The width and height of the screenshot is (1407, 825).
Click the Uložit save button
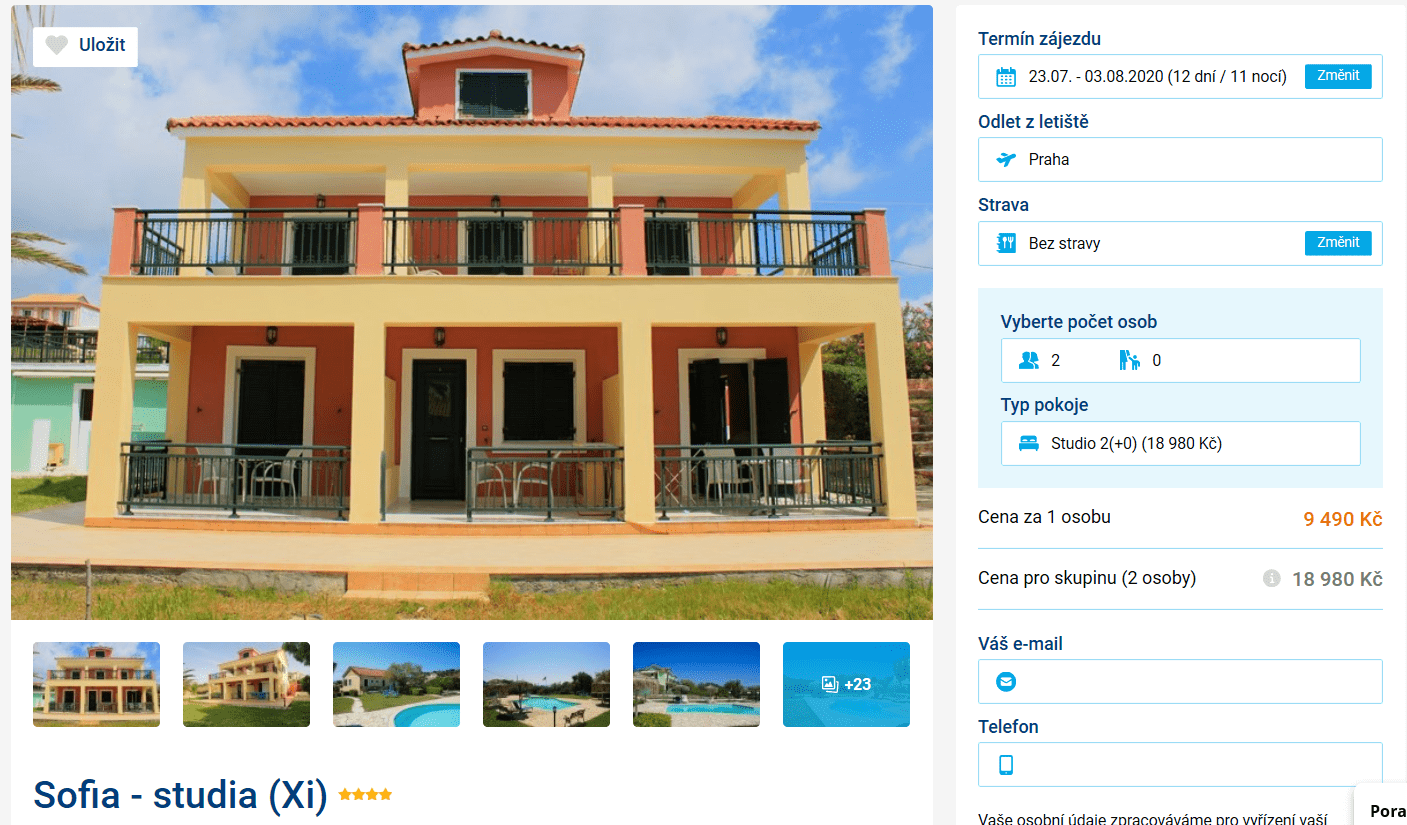85,46
